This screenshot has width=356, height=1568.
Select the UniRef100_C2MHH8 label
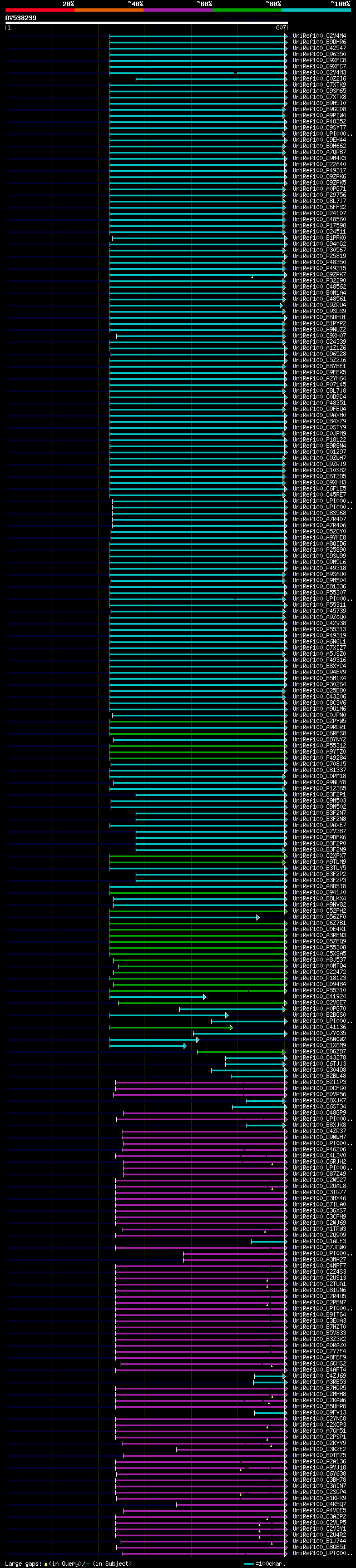[319, 1394]
